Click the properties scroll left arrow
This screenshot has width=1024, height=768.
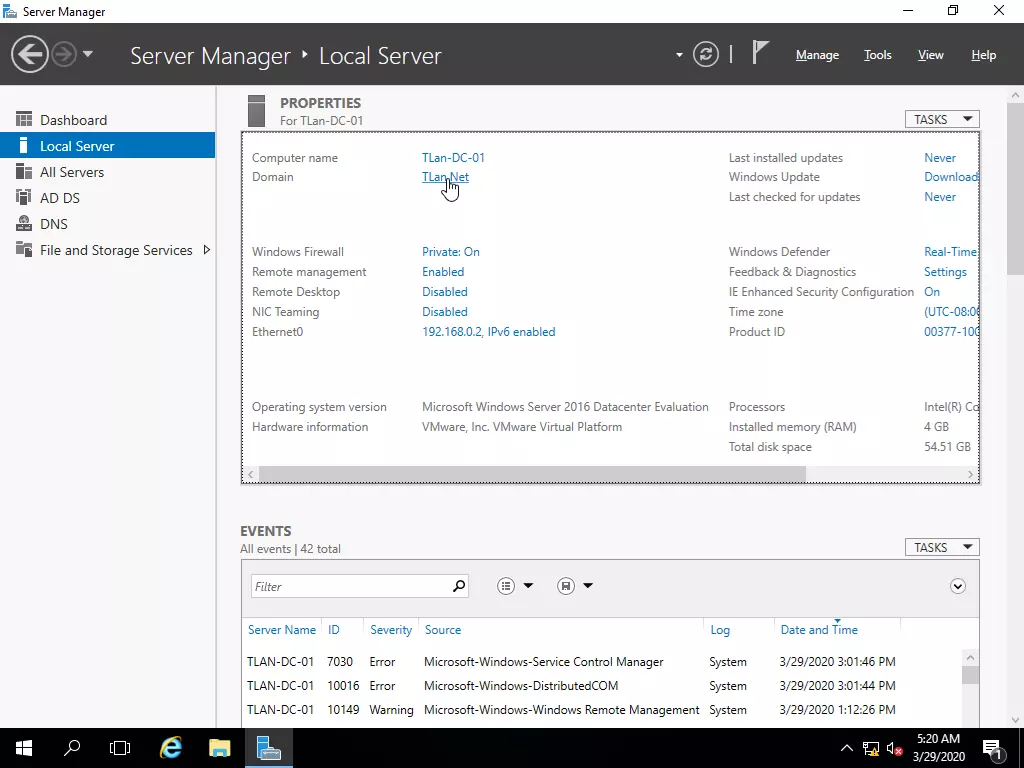(251, 474)
